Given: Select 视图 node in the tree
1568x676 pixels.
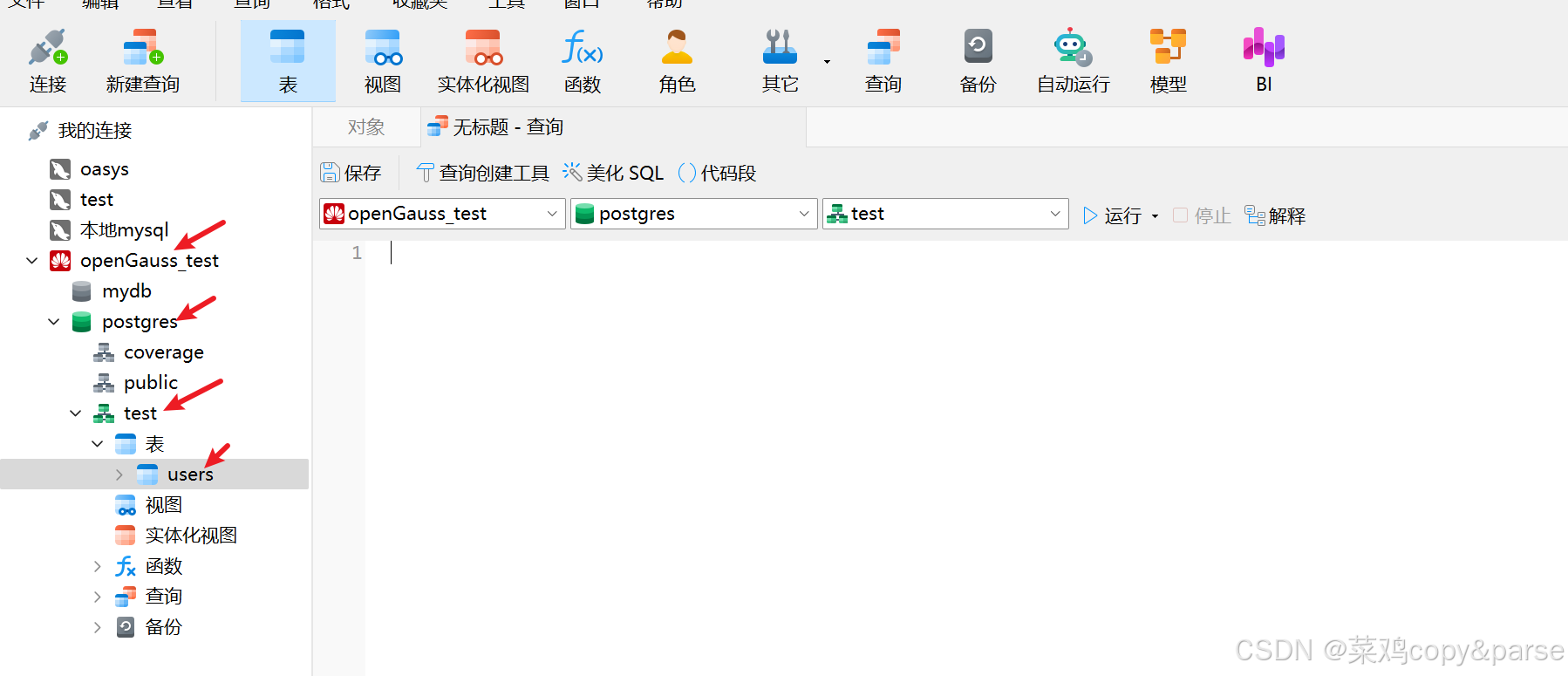Looking at the screenshot, I should click(x=163, y=505).
